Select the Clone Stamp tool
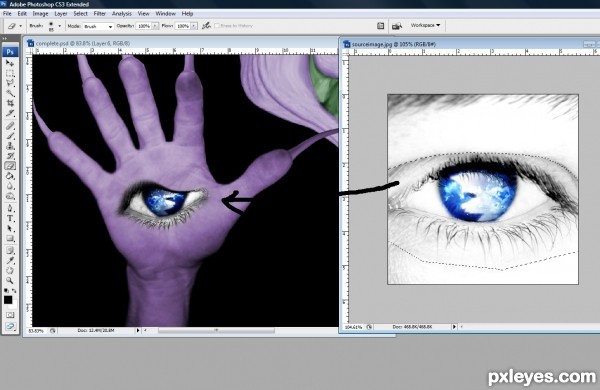This screenshot has width=600, height=390. point(10,146)
